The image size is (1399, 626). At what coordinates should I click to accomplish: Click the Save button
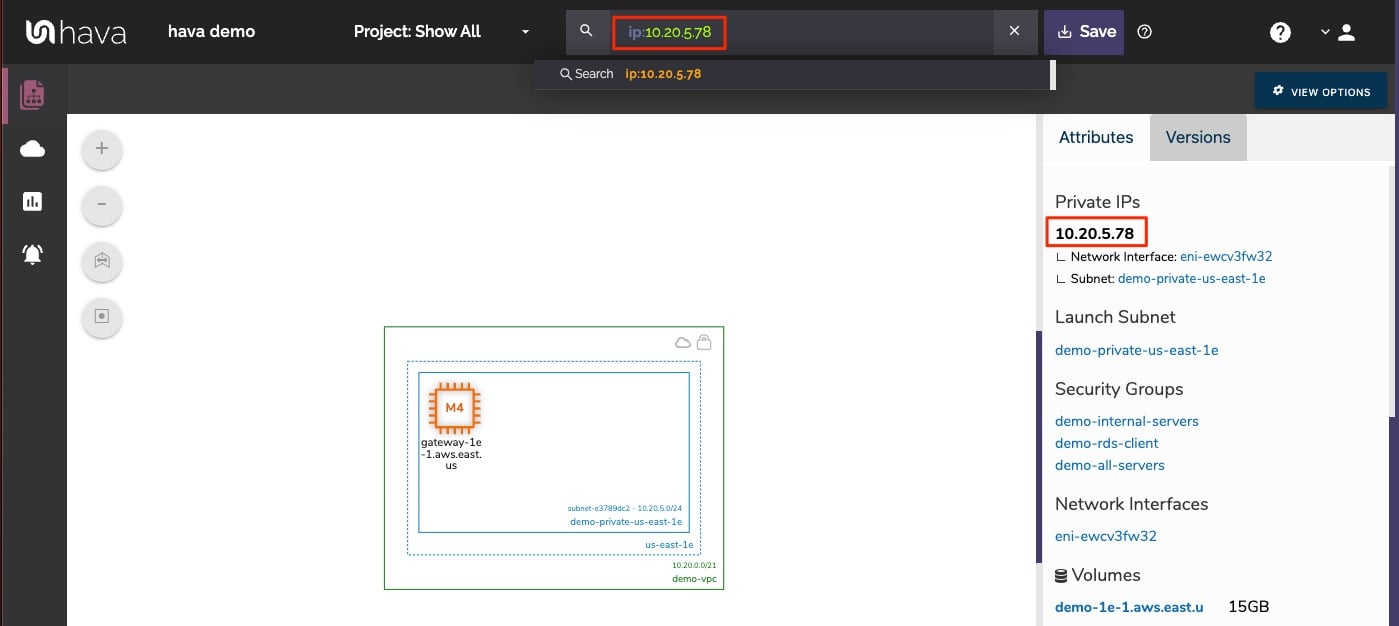pos(1083,31)
